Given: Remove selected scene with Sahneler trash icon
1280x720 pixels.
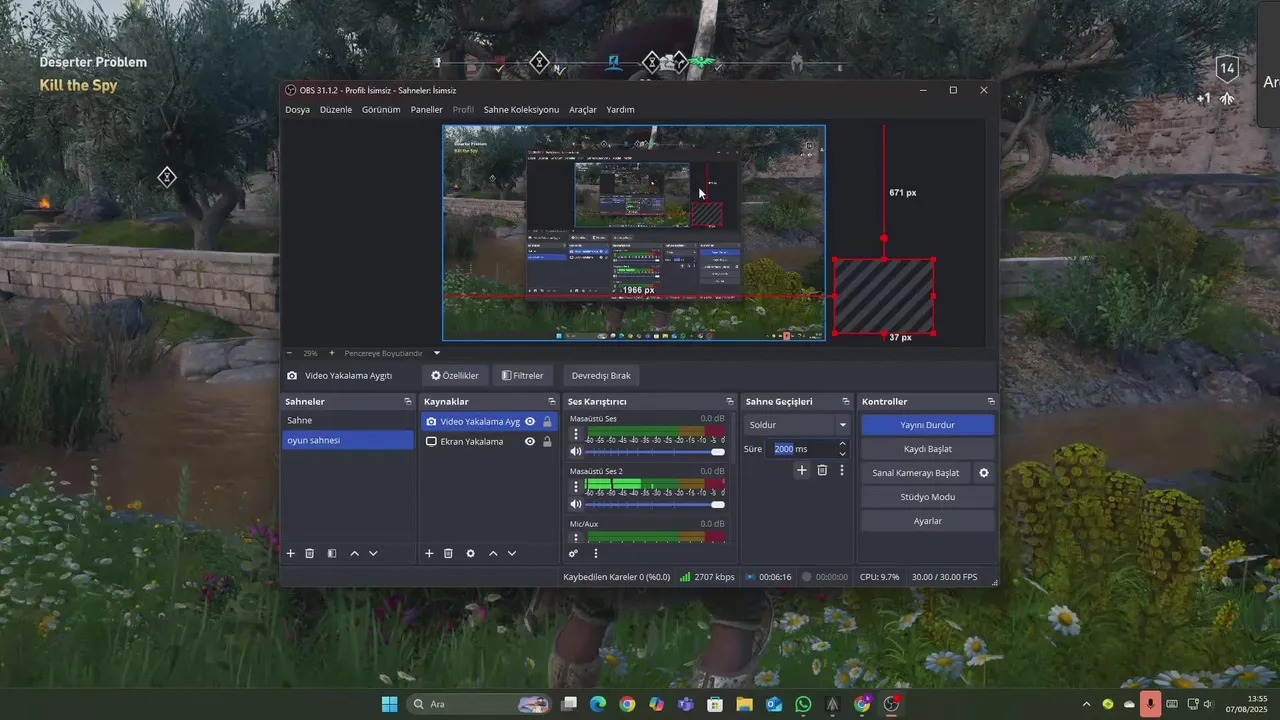Looking at the screenshot, I should tap(310, 553).
